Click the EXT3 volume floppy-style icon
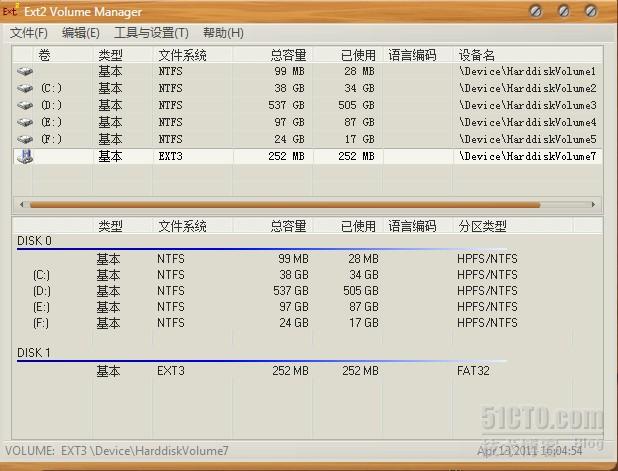Screen dimensions: 618x471 coord(25,156)
